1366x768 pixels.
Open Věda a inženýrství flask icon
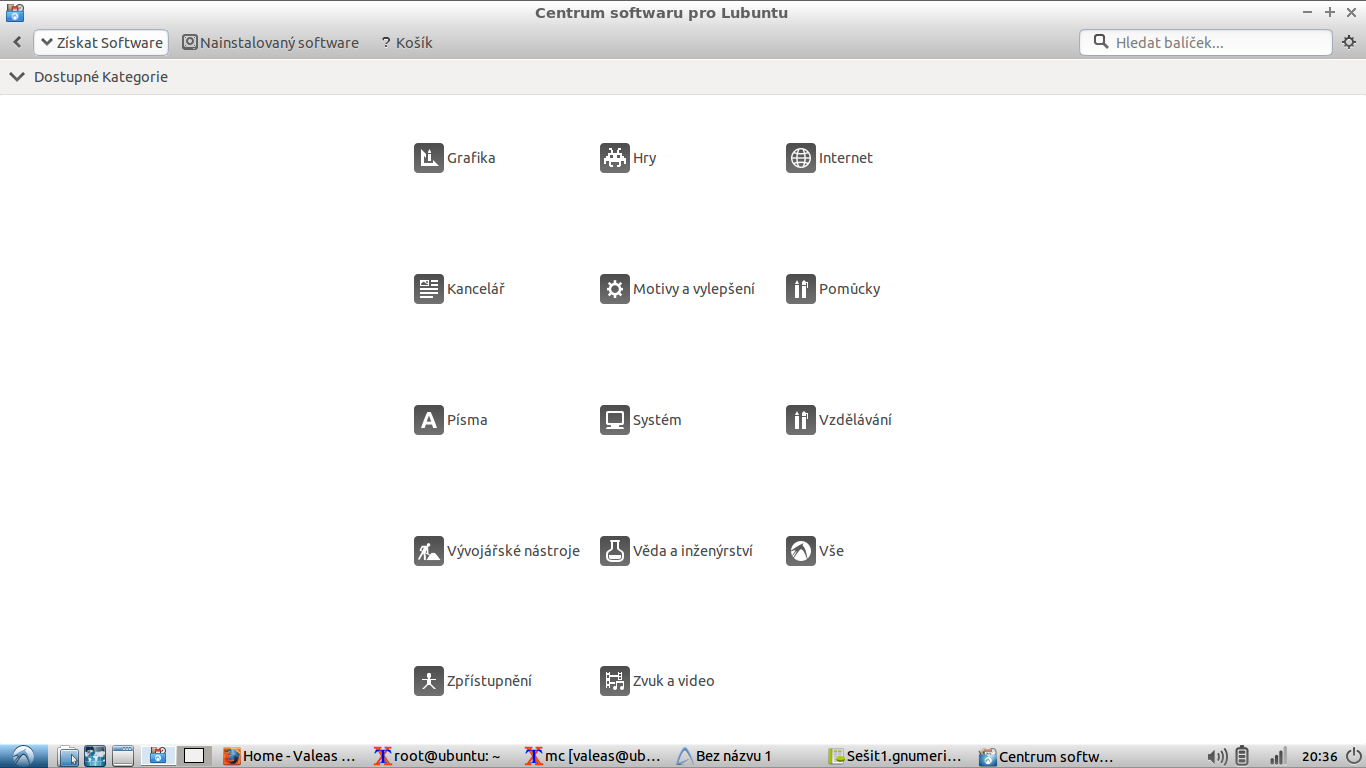[x=615, y=551]
